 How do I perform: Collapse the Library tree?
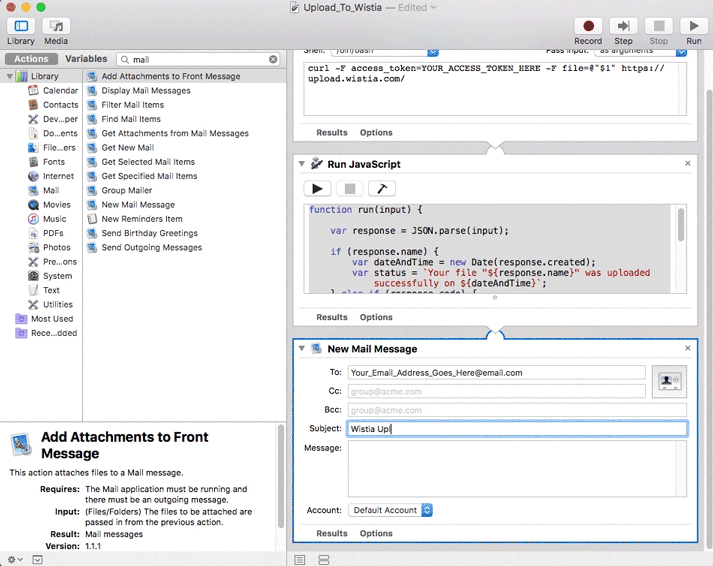[9, 76]
